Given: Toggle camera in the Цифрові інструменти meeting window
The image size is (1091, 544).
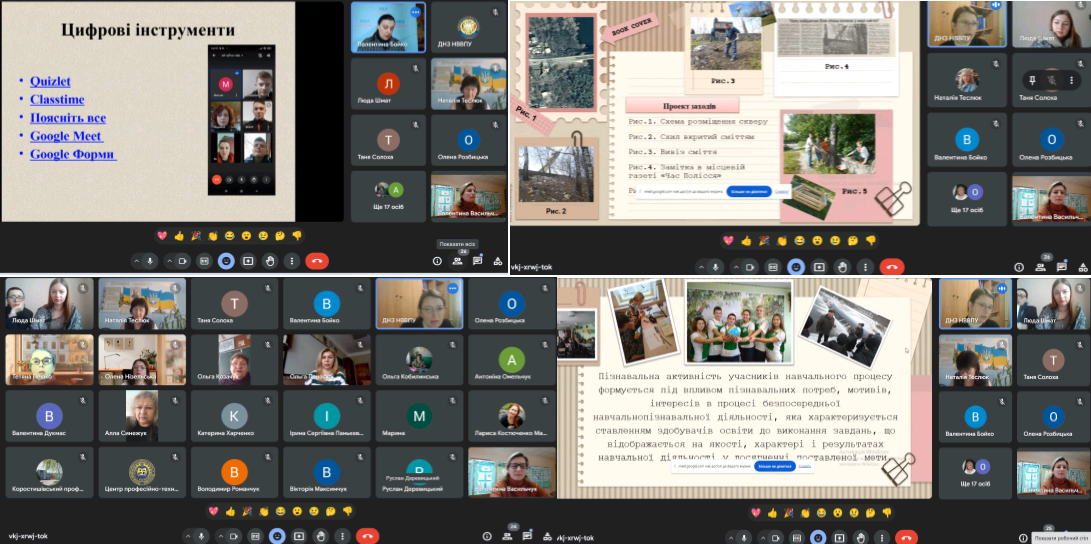Looking at the screenshot, I should (x=183, y=260).
